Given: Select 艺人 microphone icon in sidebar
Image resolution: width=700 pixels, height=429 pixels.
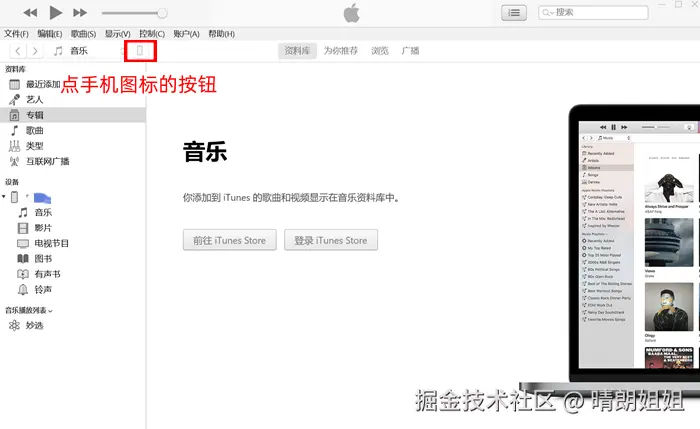Looking at the screenshot, I should pyautogui.click(x=14, y=100).
